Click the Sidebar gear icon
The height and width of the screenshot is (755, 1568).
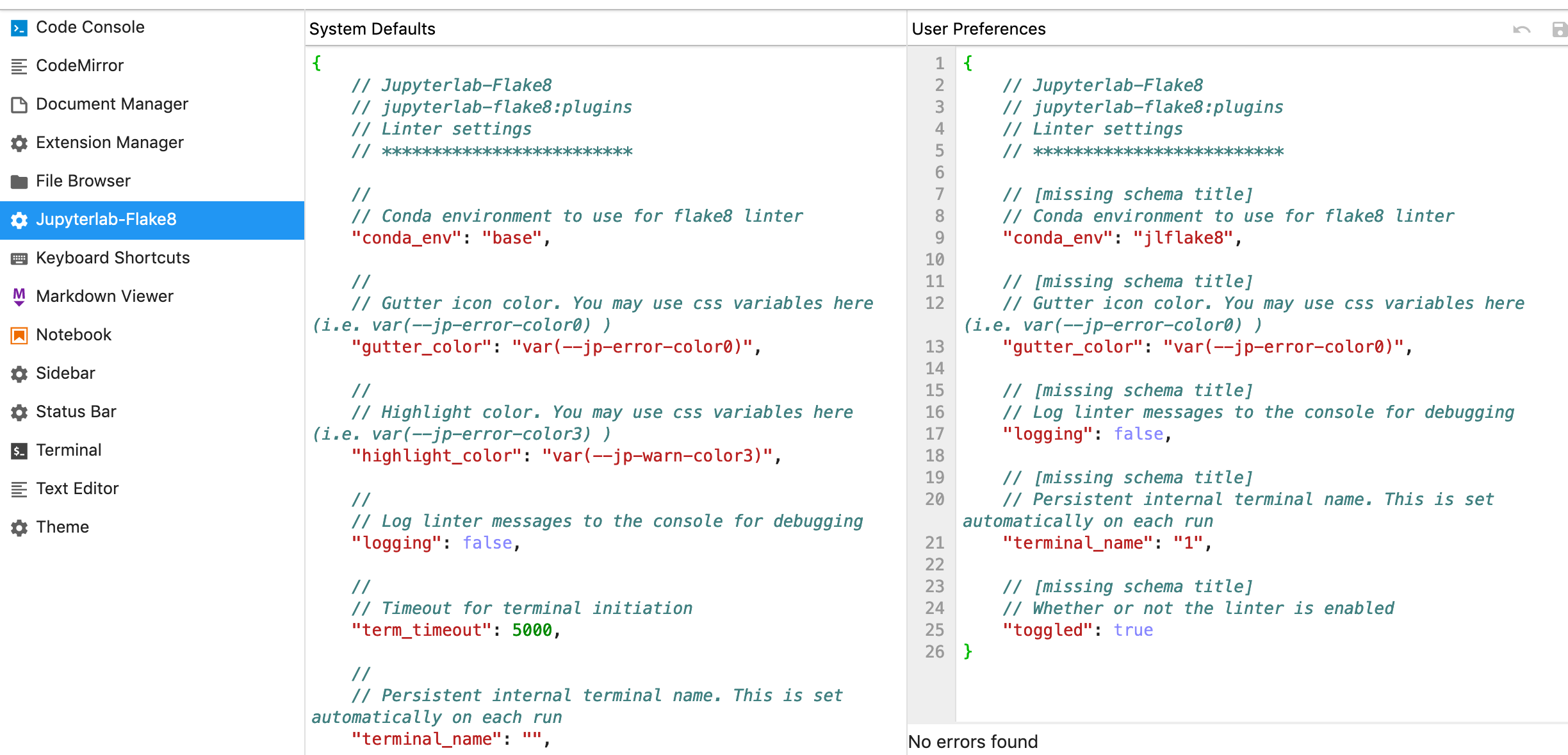coord(19,374)
